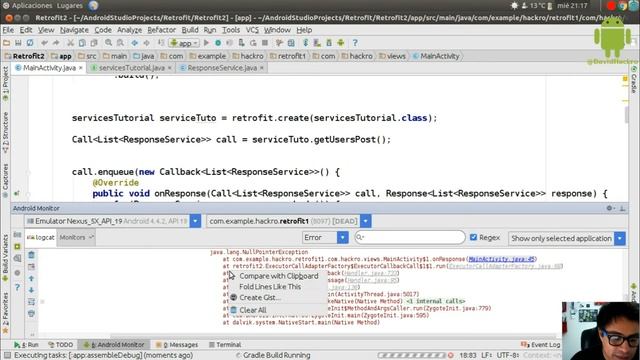The image size is (640, 360).
Task: Click the Navigate Back arrow icon
Action: (x=134, y=43)
